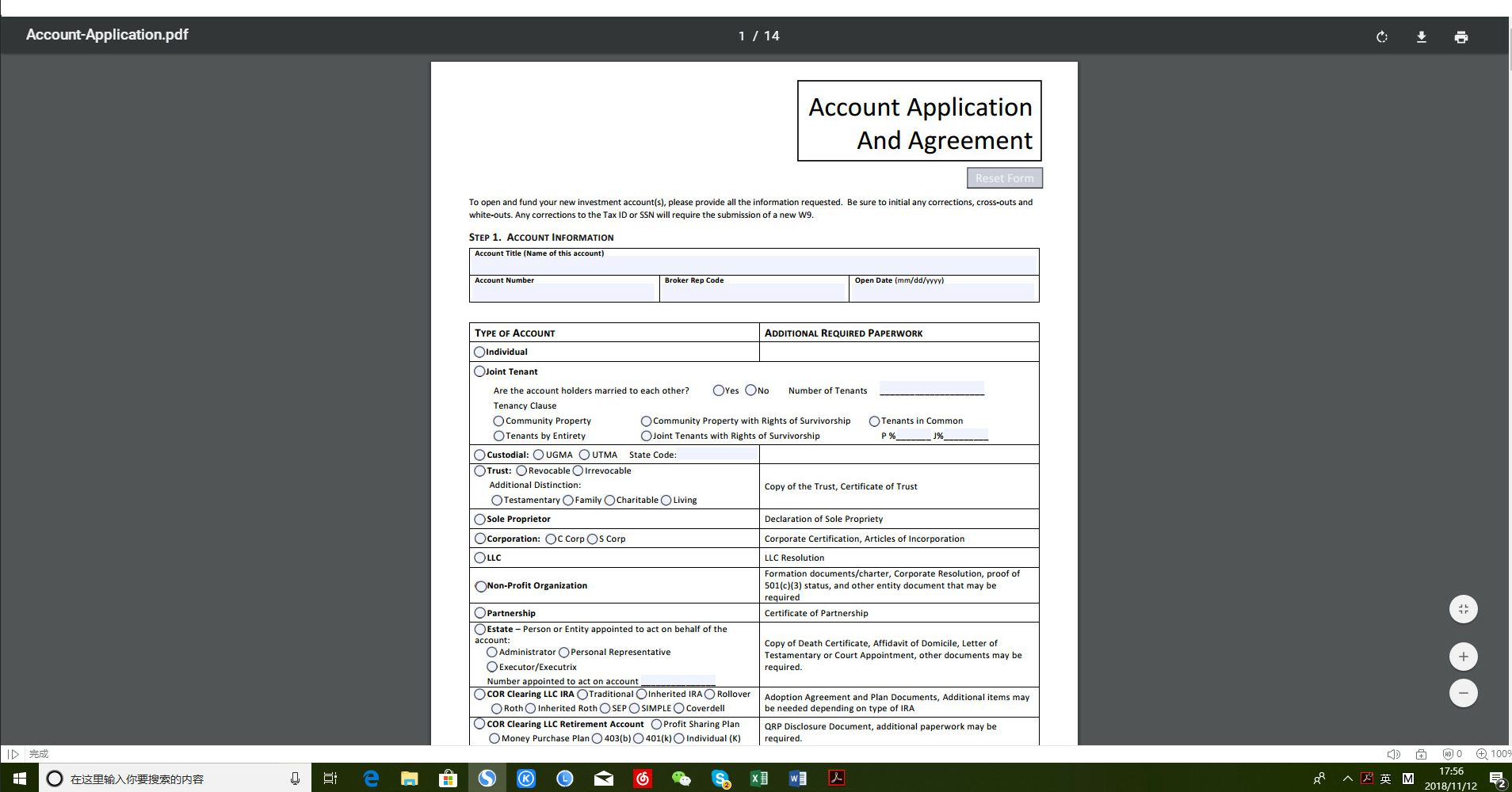Click the Reset Form button
The height and width of the screenshot is (792, 1512).
tap(1005, 178)
